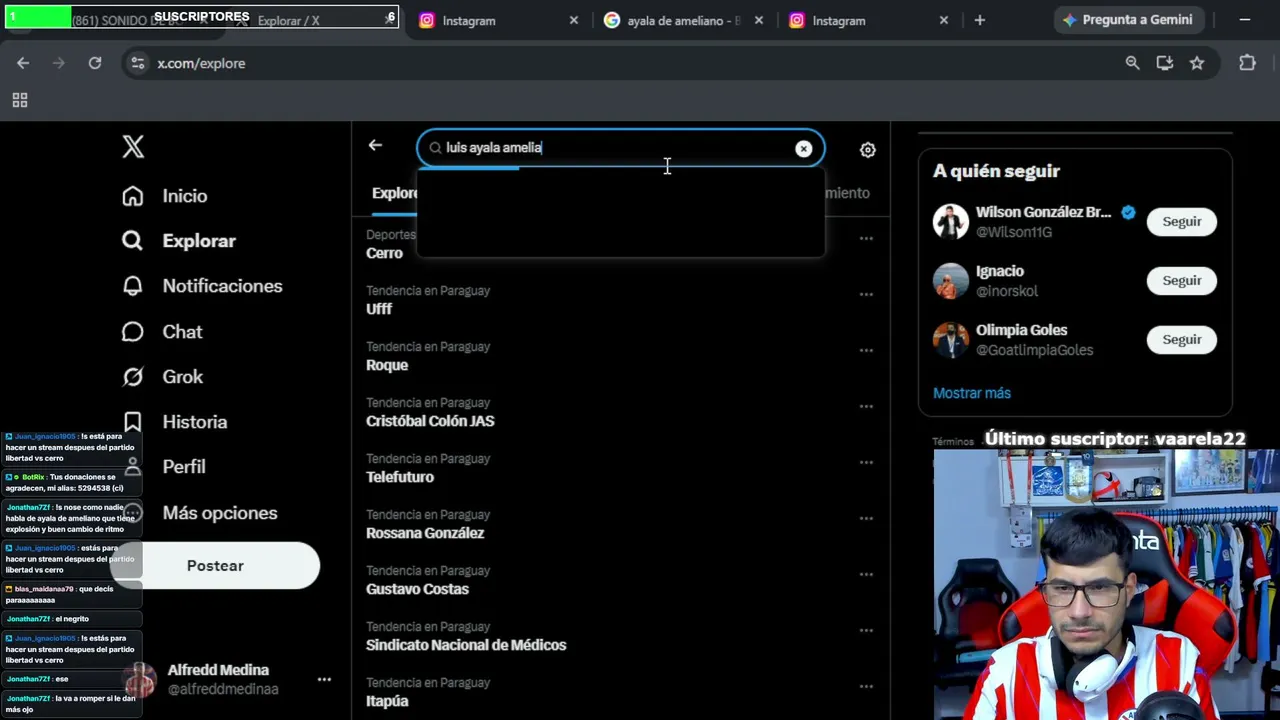Follow Ignacio with the Seguir button

coord(1182,280)
